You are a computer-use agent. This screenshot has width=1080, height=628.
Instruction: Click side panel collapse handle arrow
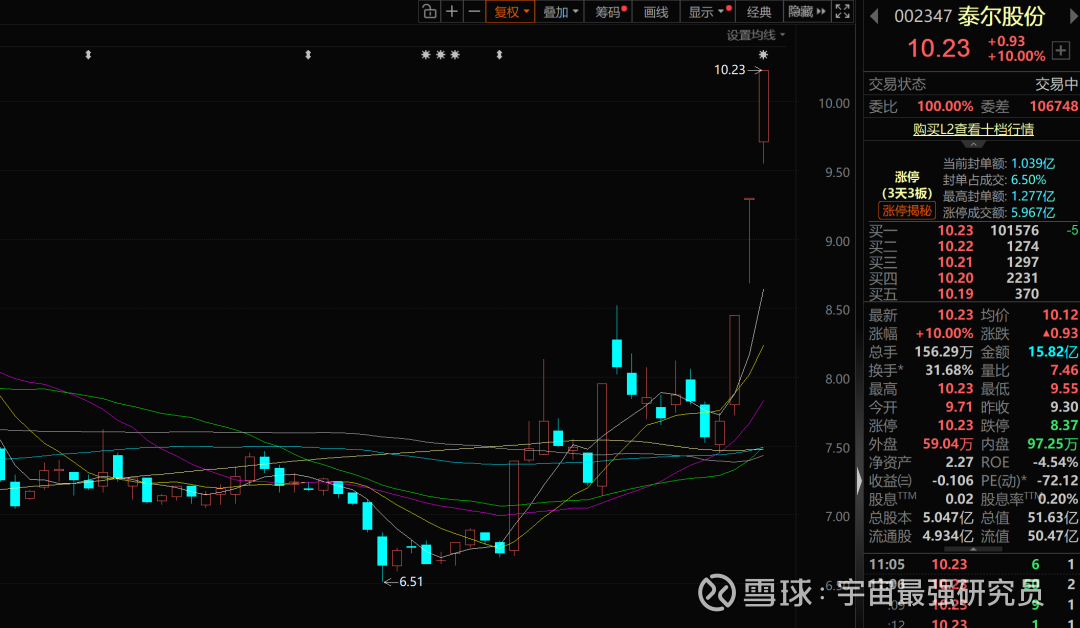tap(859, 481)
